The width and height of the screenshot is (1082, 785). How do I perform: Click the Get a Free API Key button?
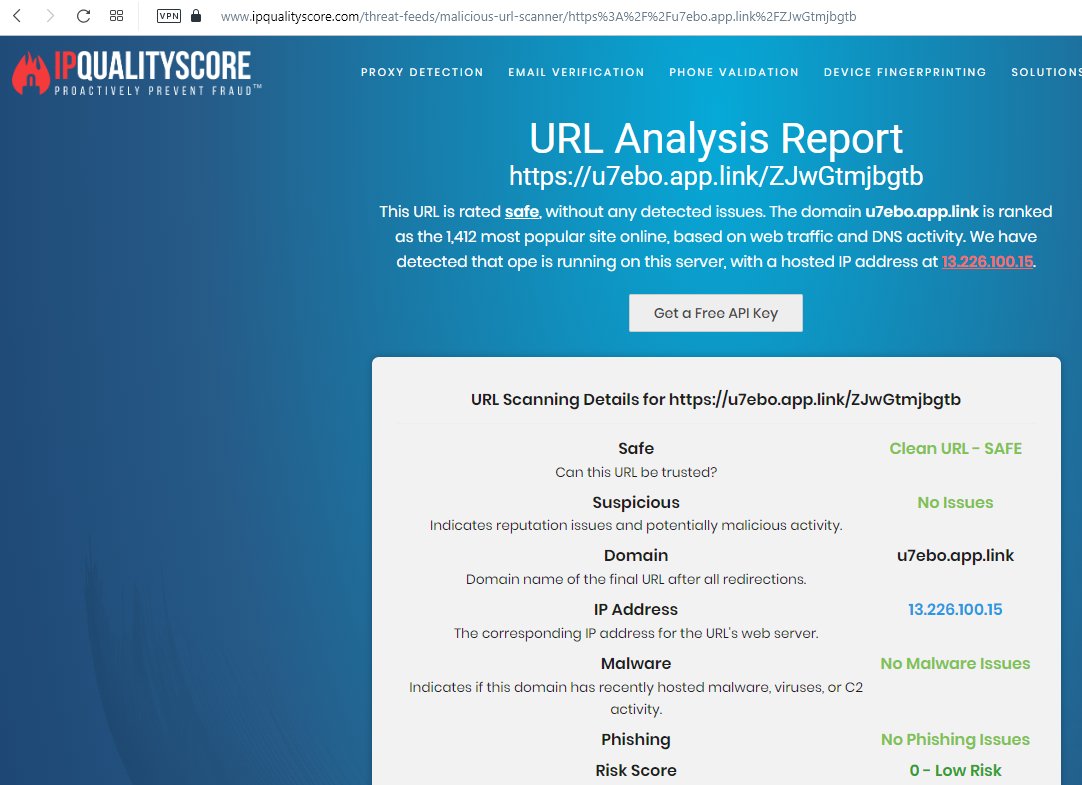(x=716, y=313)
